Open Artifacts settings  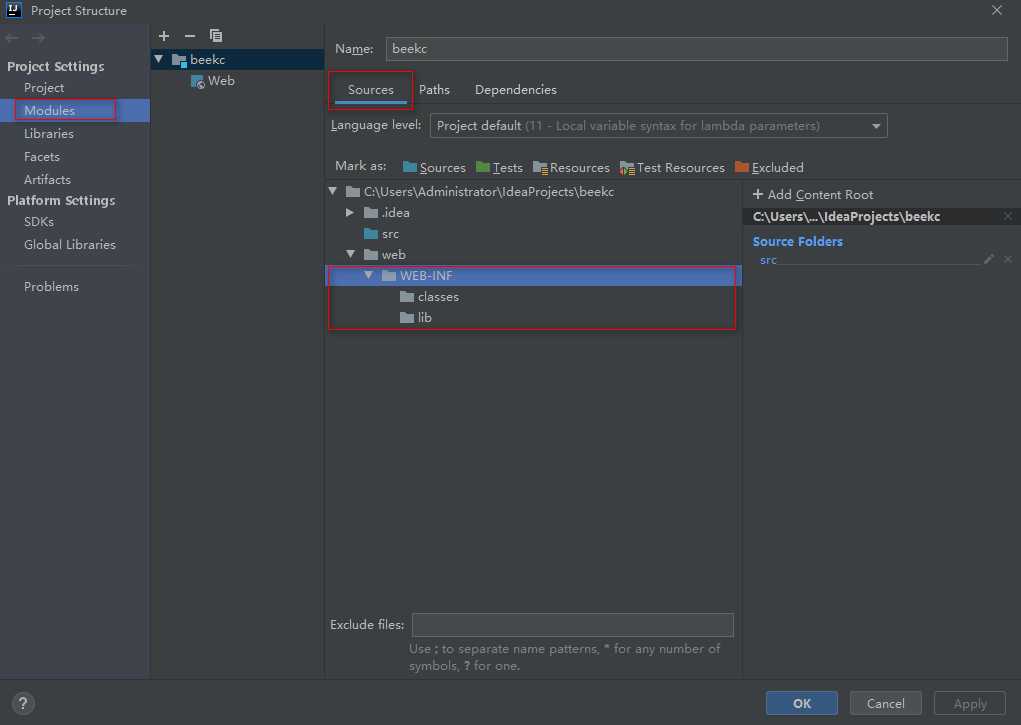click(47, 179)
